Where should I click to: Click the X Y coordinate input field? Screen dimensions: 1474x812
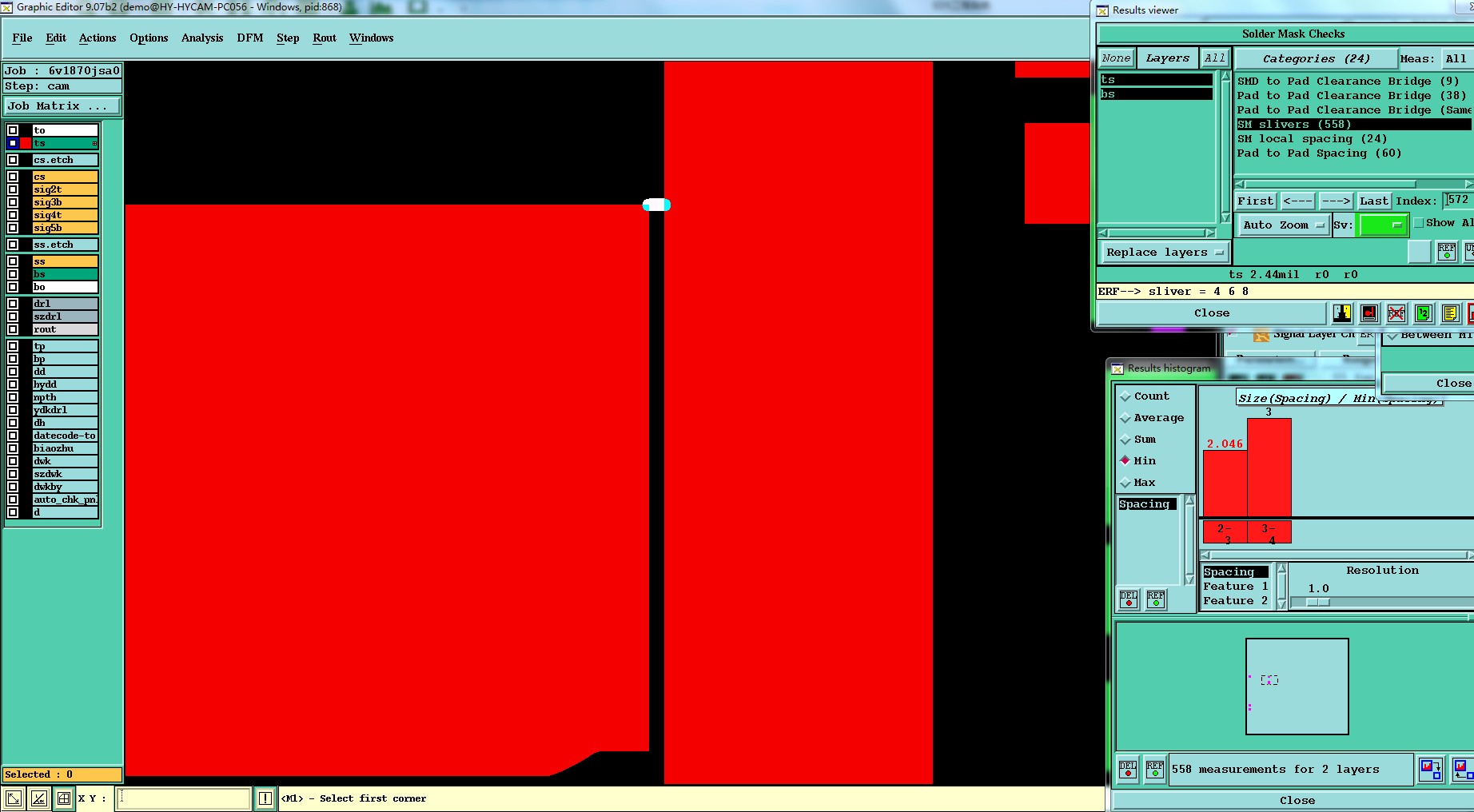[184, 798]
